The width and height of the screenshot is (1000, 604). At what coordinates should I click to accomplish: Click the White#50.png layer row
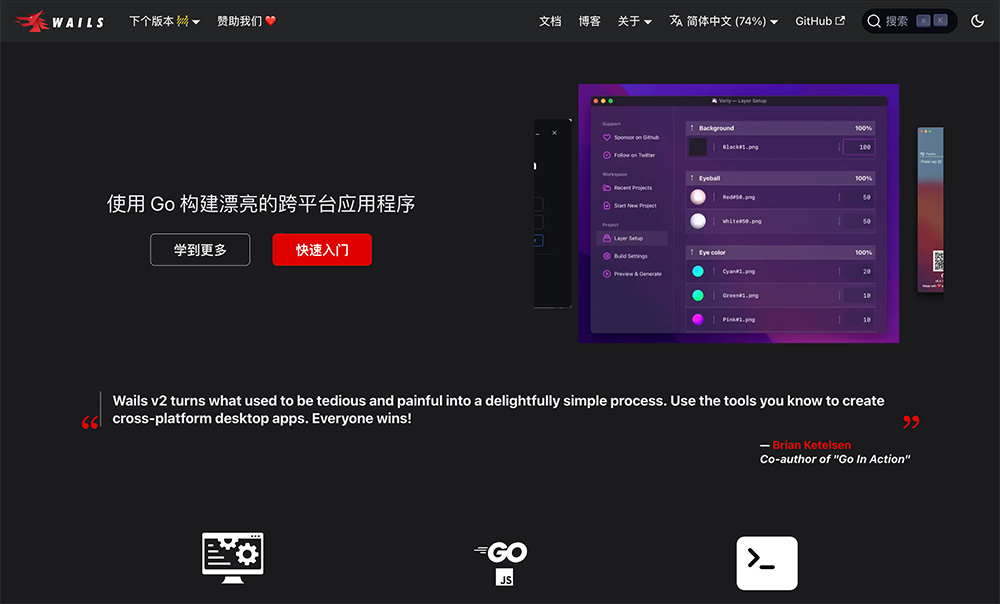click(x=781, y=221)
